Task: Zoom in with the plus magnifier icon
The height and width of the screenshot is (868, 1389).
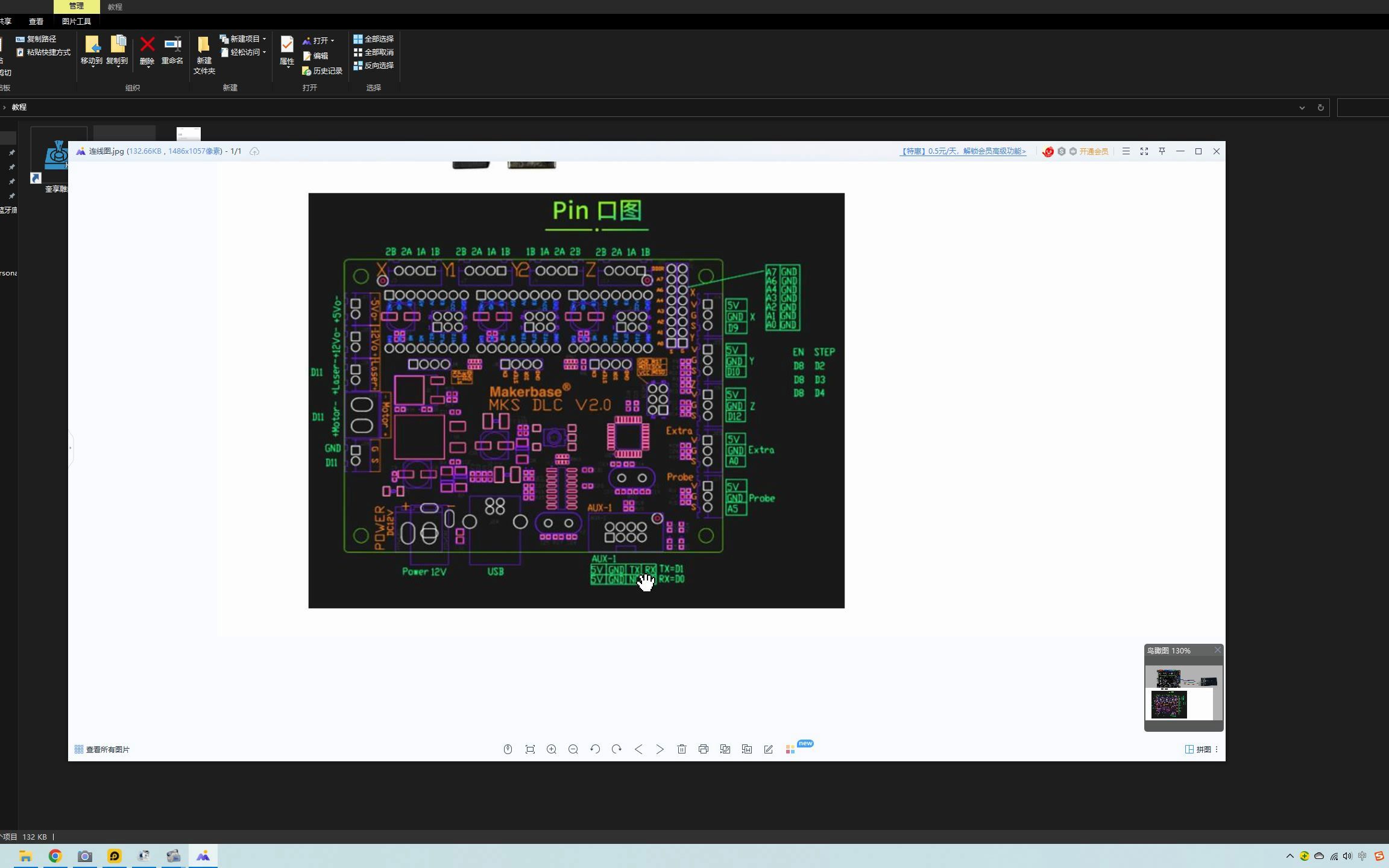Action: 552,749
